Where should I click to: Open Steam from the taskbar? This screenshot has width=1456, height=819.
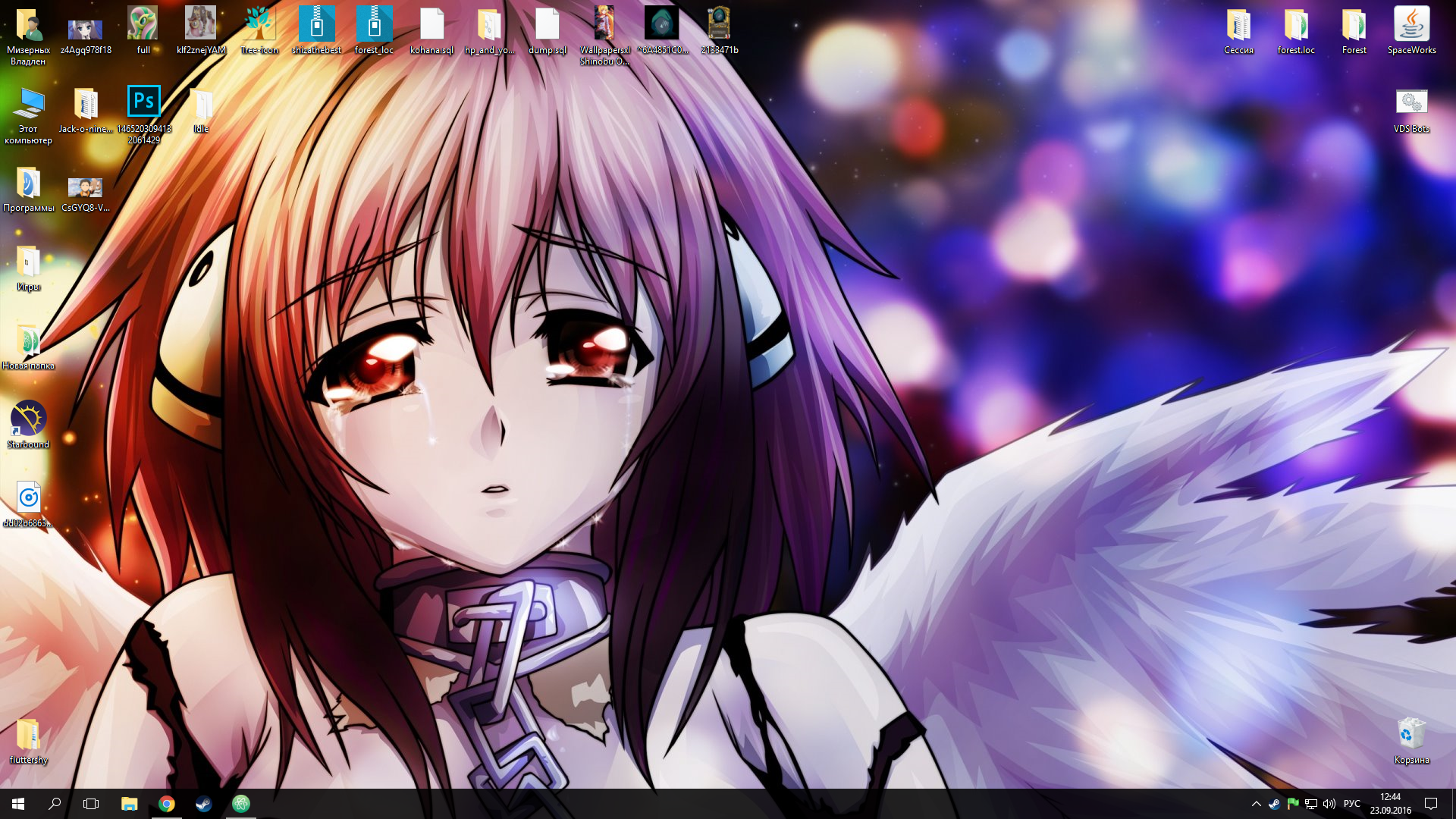click(x=203, y=804)
